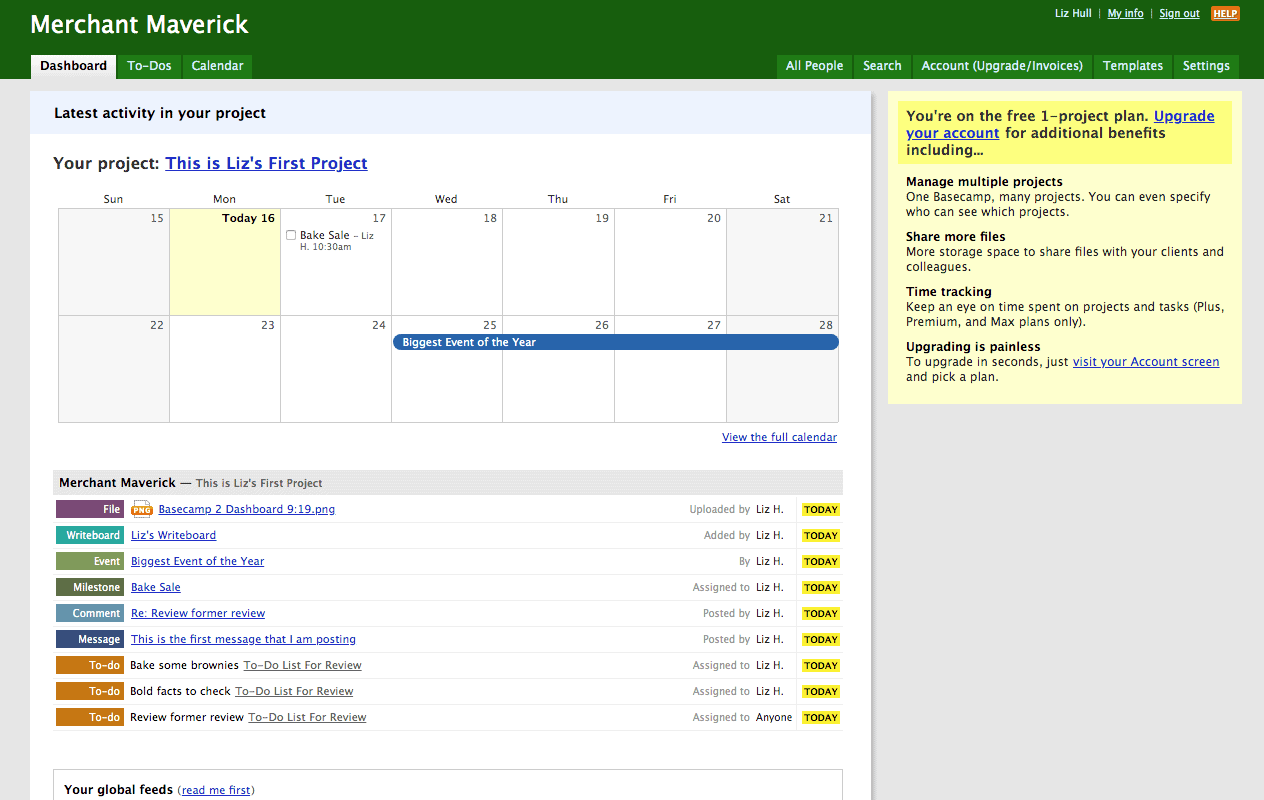1264x800 pixels.
Task: Select the Today 16 calendar cell
Action: pyautogui.click(x=225, y=262)
